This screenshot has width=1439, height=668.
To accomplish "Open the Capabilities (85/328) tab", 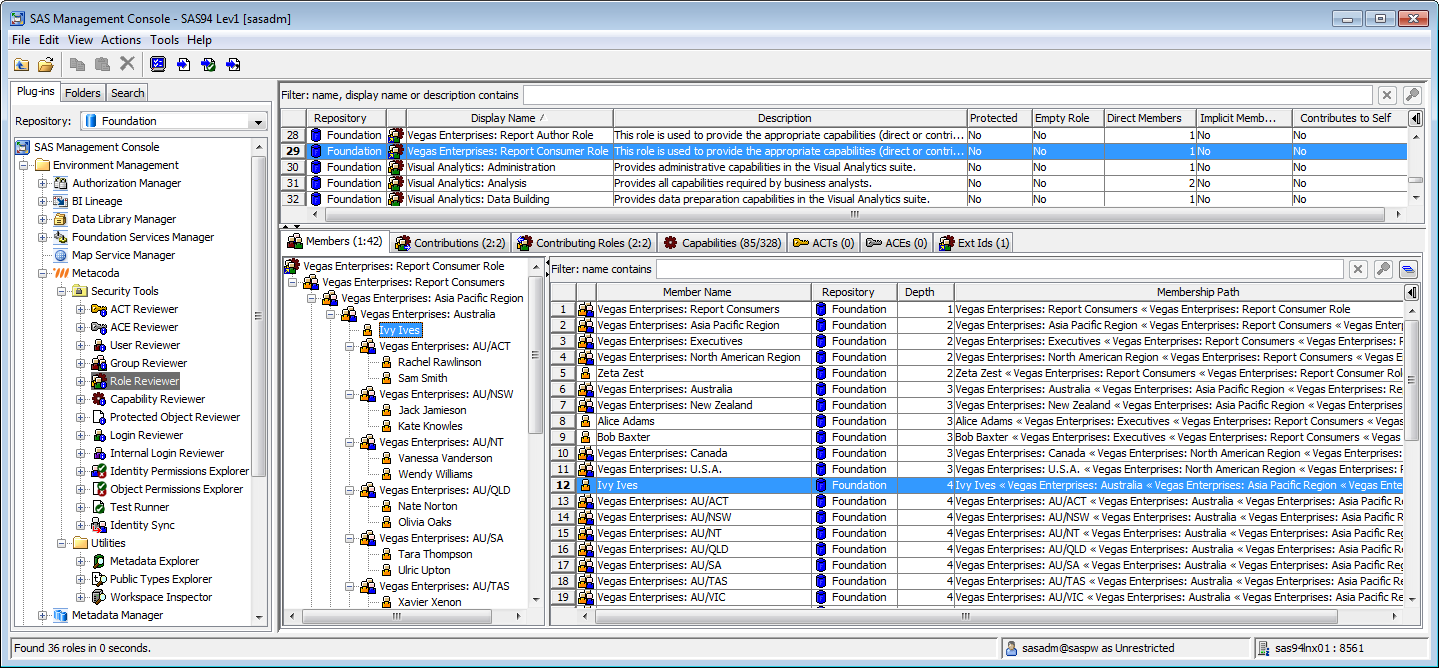I will (x=722, y=243).
